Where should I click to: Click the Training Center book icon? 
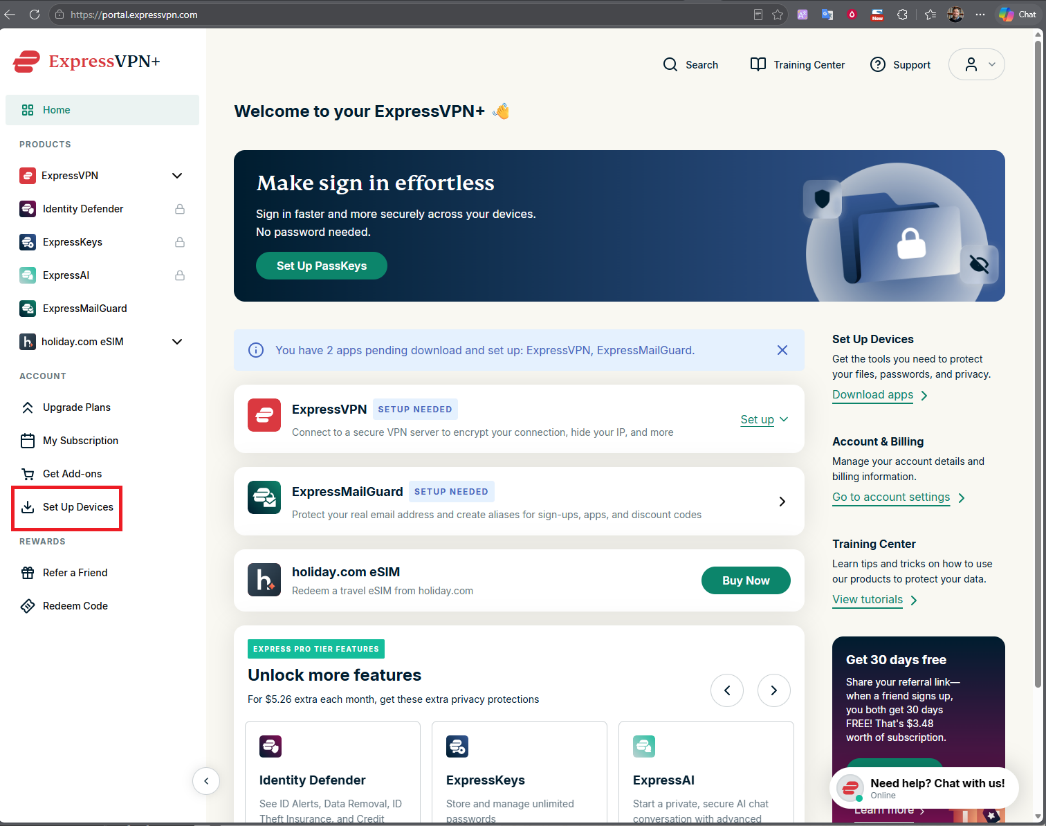pos(758,65)
